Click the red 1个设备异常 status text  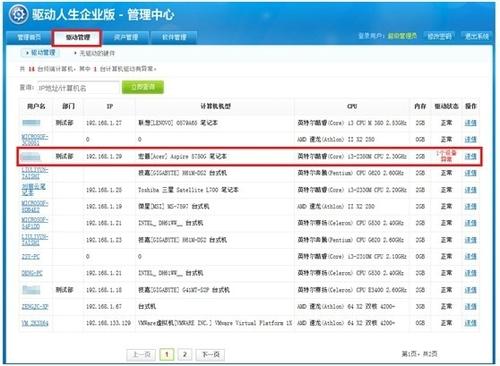[x=446, y=156]
